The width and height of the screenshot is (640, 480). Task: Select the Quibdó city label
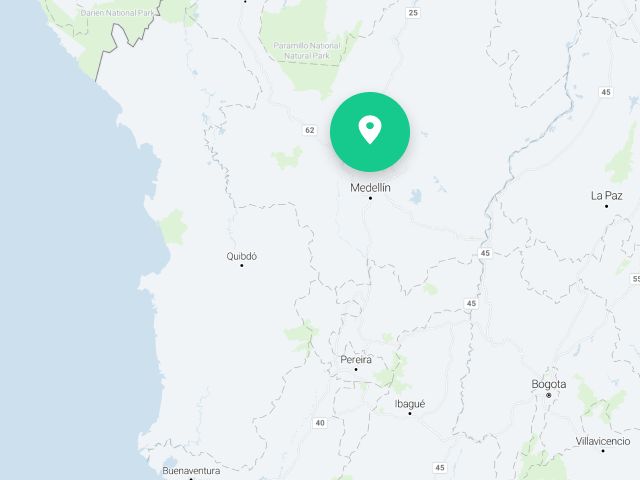click(242, 256)
